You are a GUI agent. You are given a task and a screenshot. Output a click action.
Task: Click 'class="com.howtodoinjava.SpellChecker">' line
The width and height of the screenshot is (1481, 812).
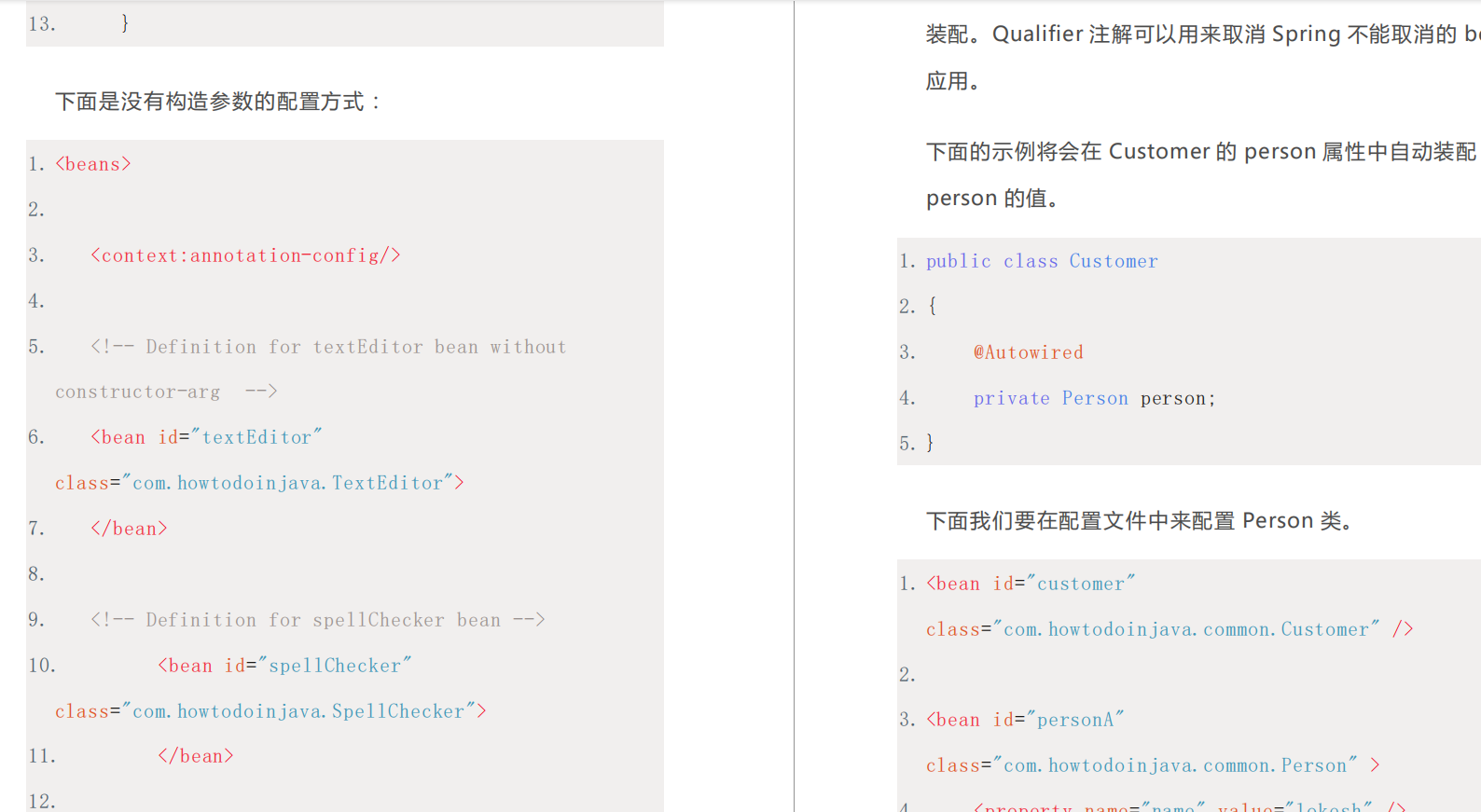coord(270,711)
